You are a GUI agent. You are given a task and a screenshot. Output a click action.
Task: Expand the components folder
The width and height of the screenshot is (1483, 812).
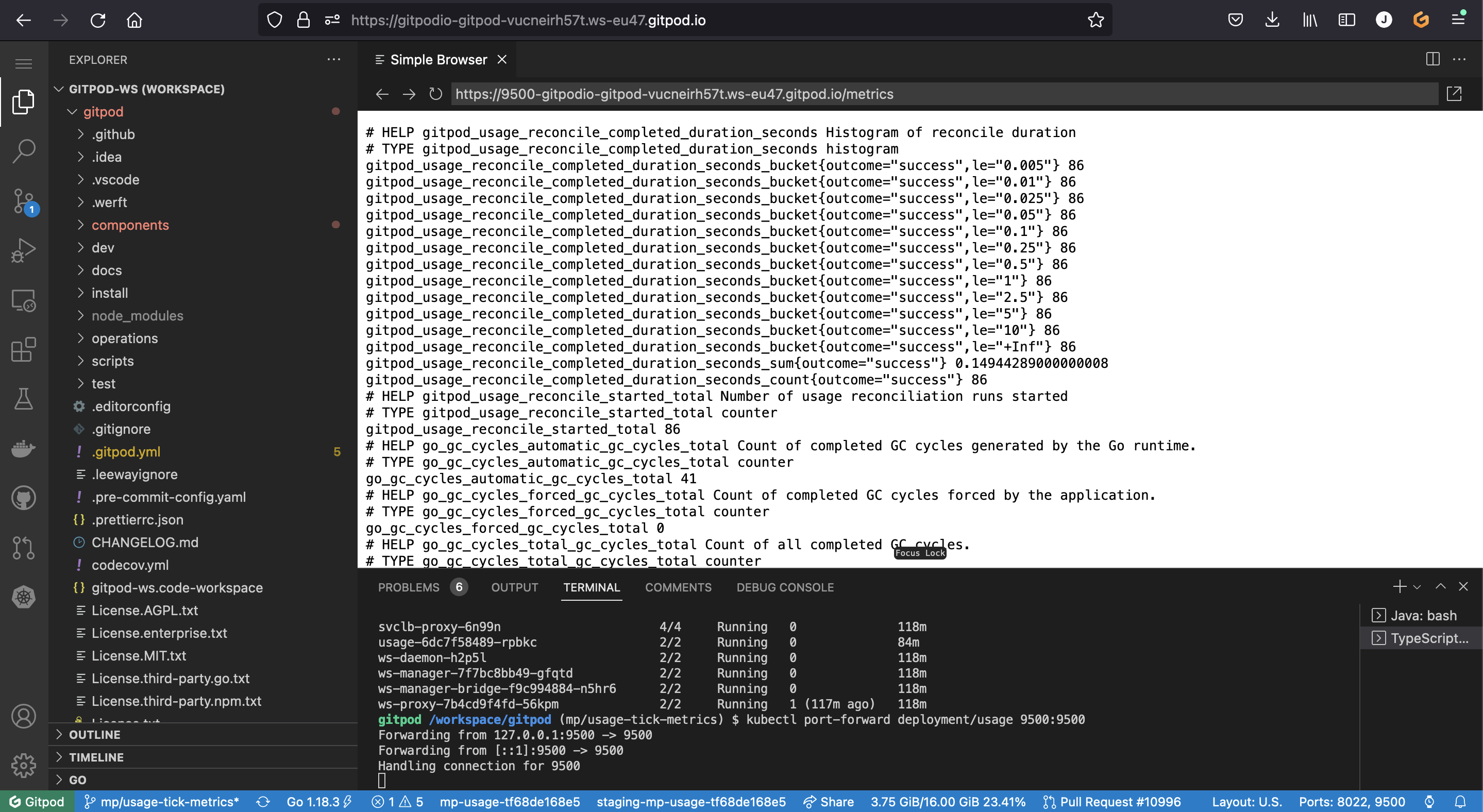click(130, 225)
